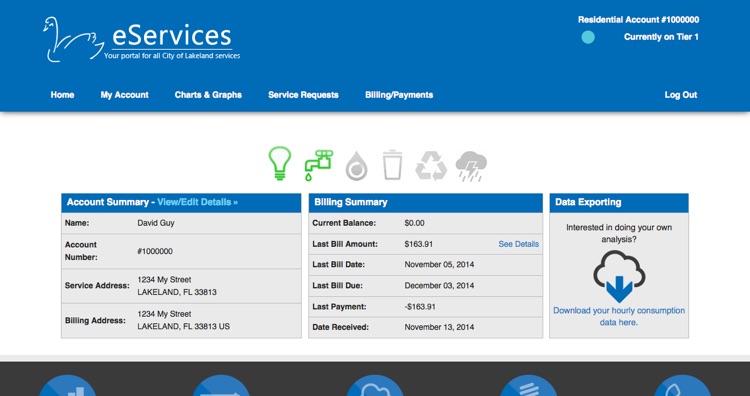Click the Last Bill Date November 05, 2014
The image size is (750, 396).
click(x=440, y=264)
